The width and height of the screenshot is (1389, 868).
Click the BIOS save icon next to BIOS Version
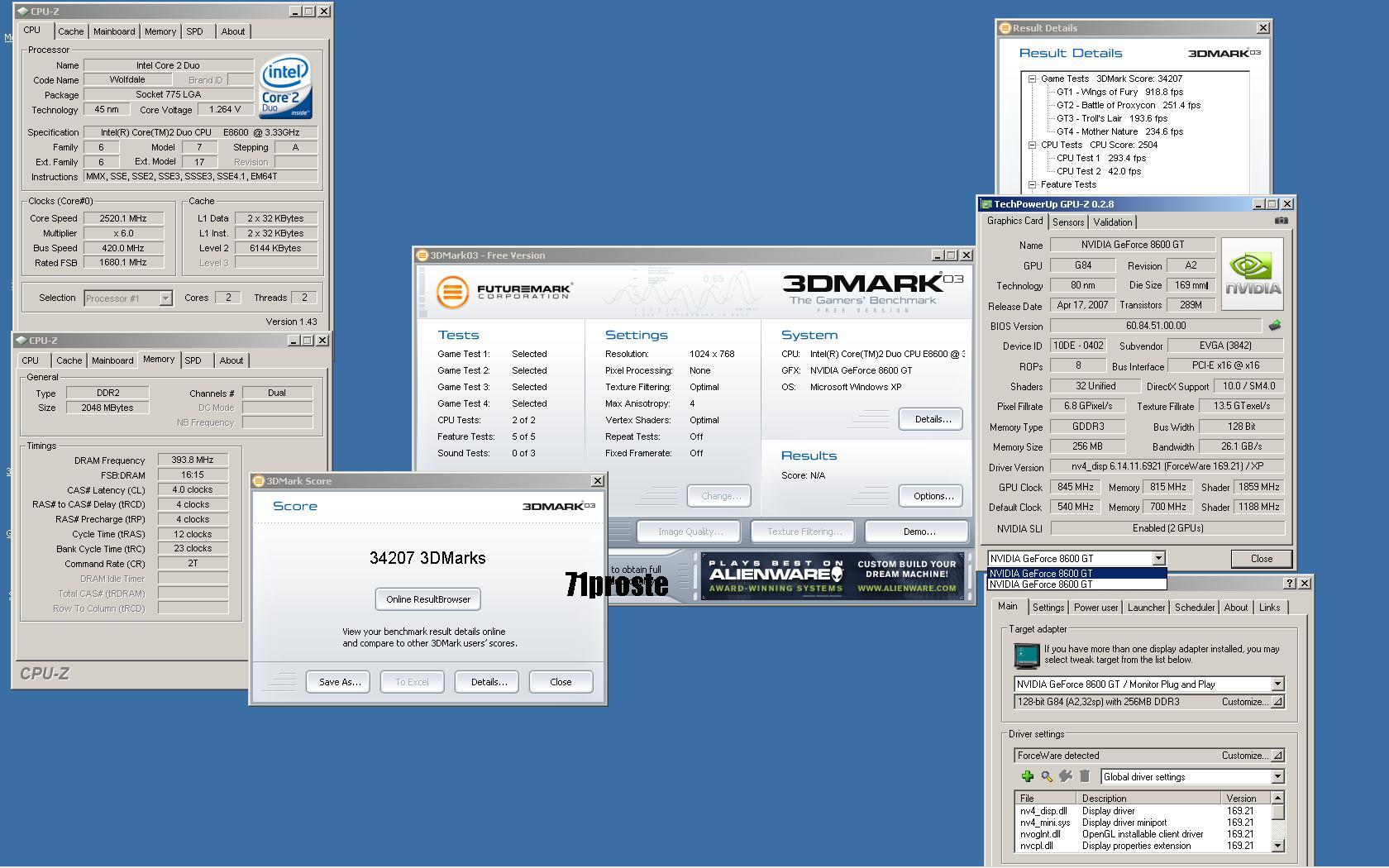click(x=1275, y=326)
